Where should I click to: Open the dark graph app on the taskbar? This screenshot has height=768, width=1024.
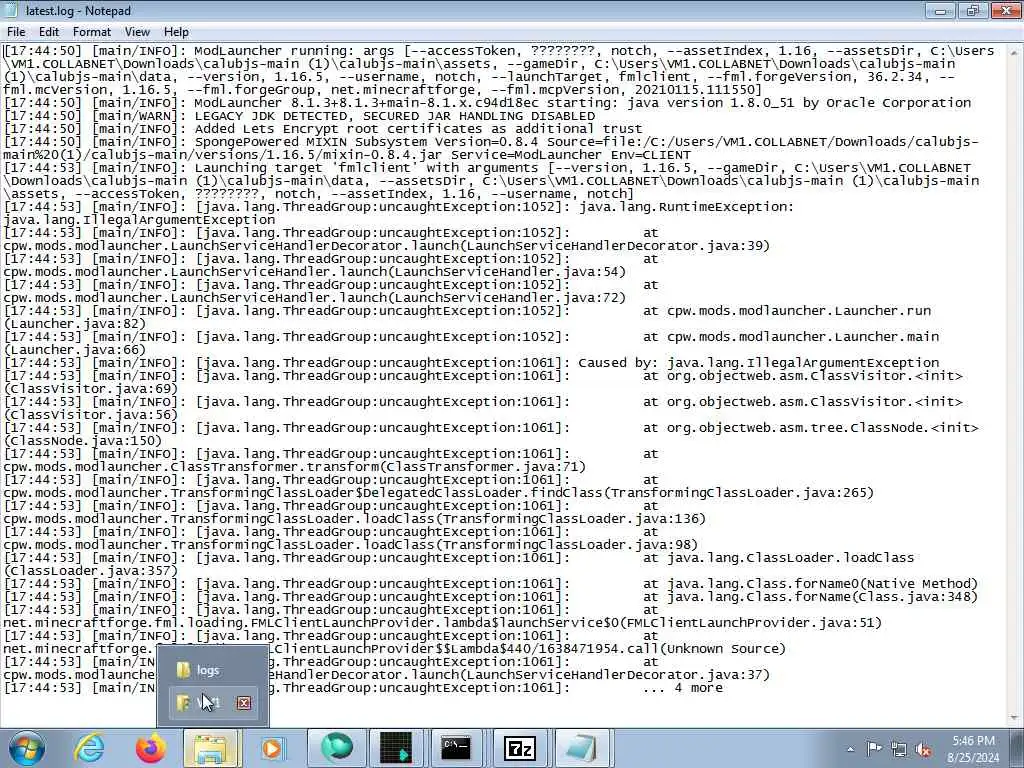click(396, 748)
